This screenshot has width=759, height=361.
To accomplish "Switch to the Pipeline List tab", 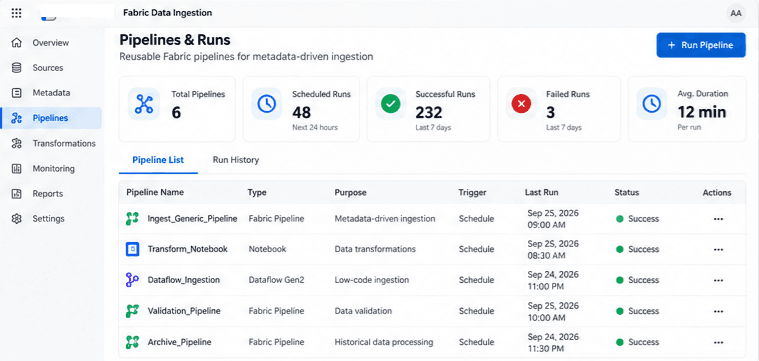I will tap(158, 160).
